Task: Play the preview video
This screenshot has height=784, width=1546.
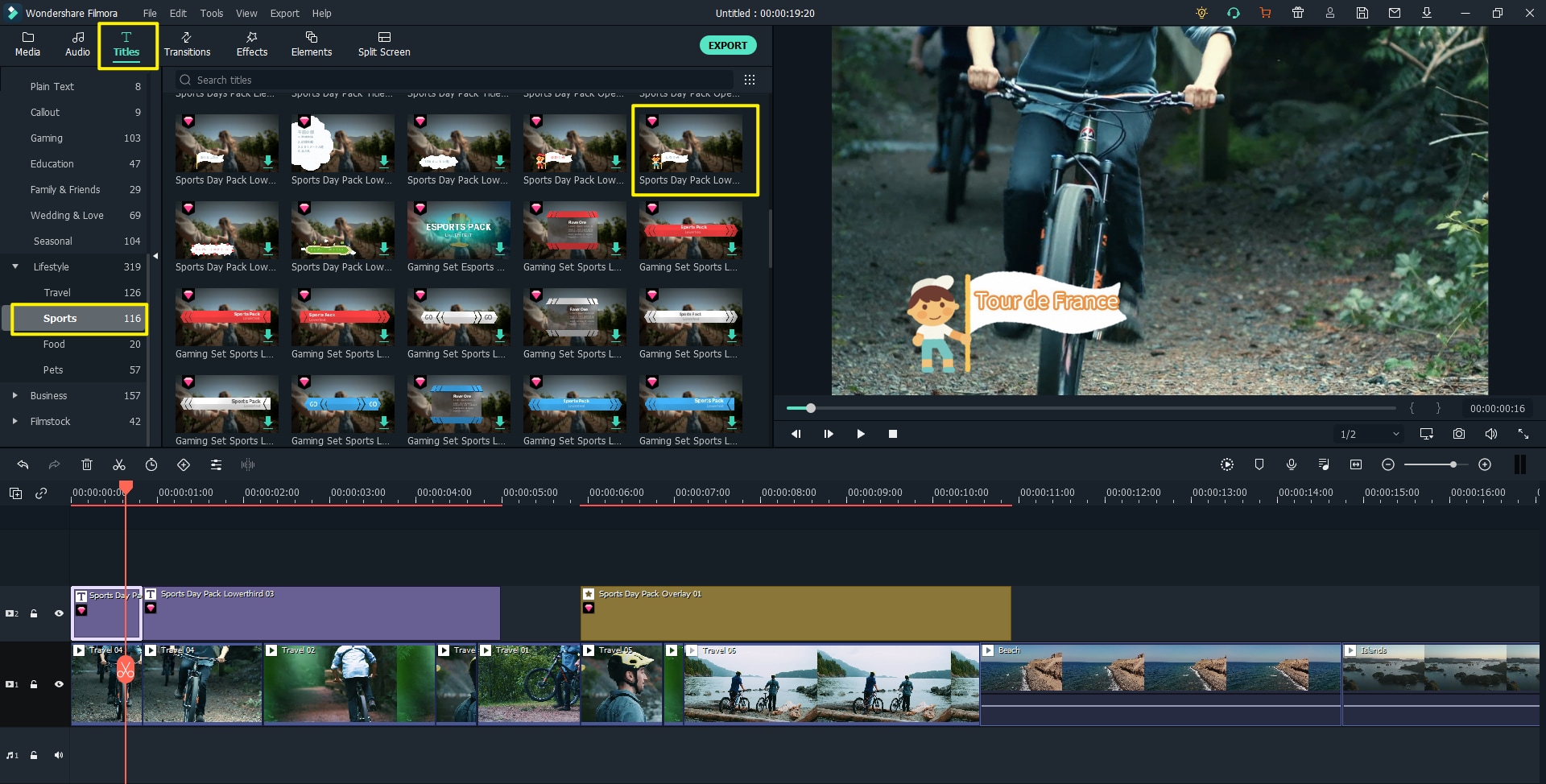Action: tap(861, 434)
